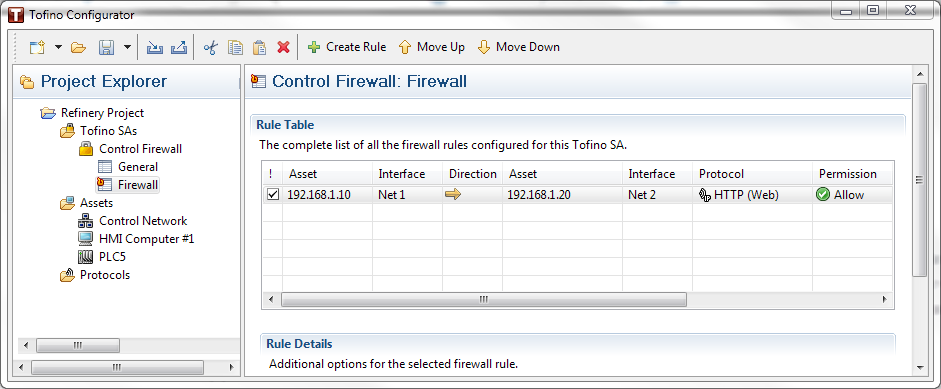Click the Move Down button

[519, 47]
